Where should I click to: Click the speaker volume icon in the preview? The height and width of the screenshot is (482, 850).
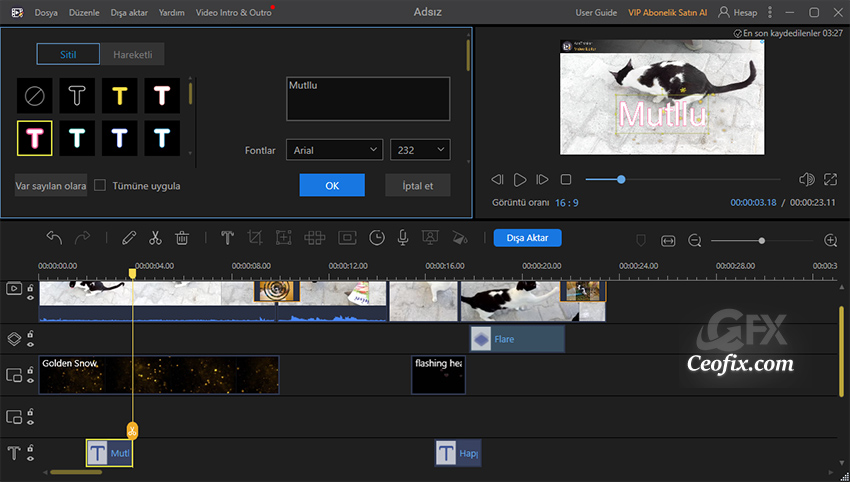807,179
